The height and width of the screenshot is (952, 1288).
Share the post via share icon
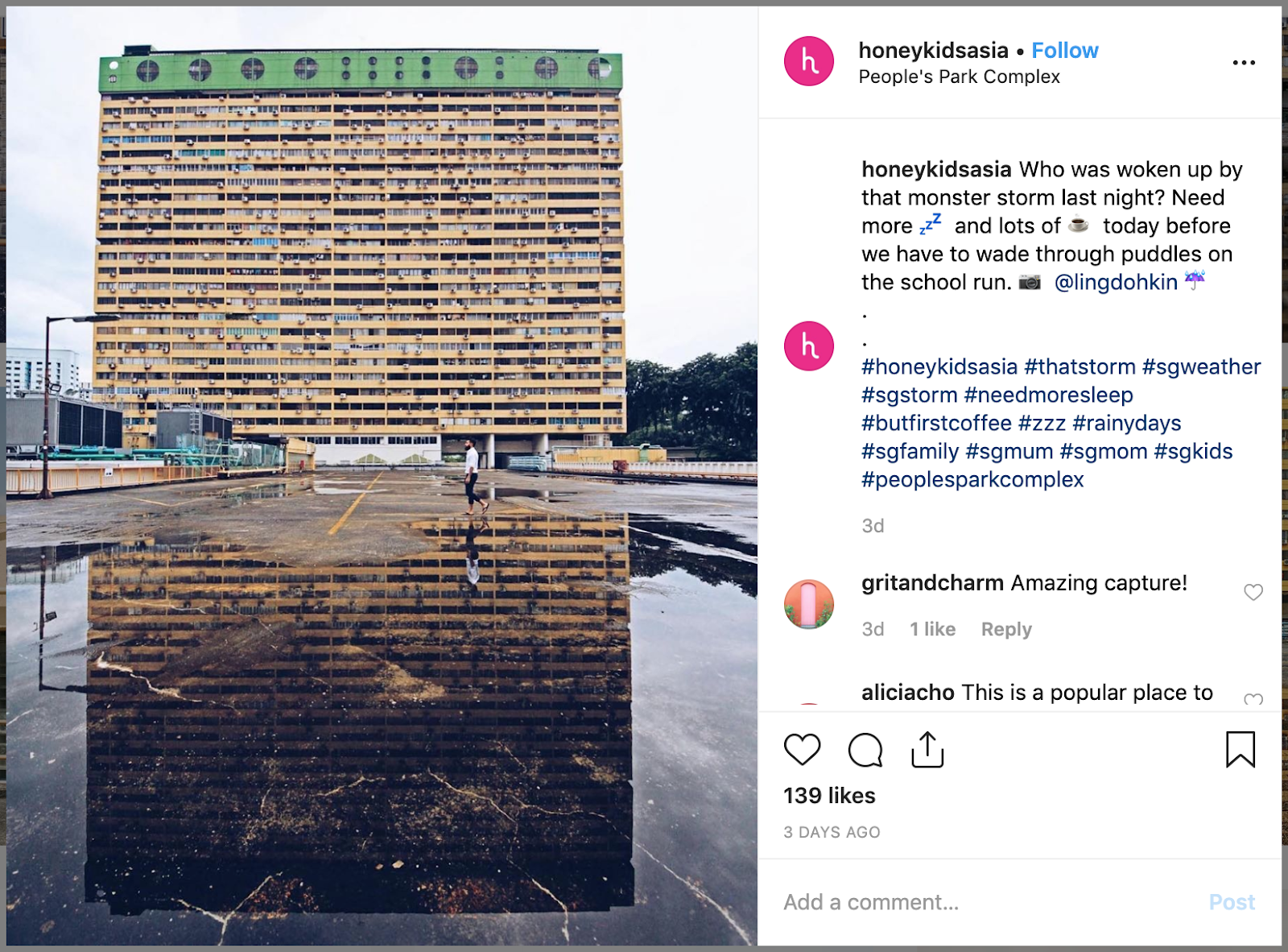pyautogui.click(x=927, y=749)
